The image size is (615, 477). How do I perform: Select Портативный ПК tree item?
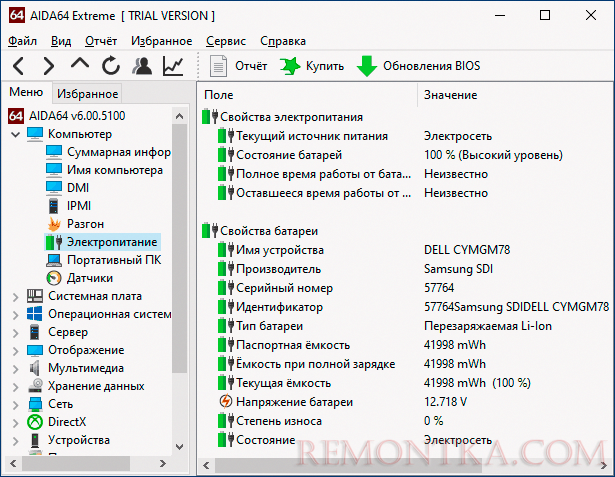pos(111,260)
